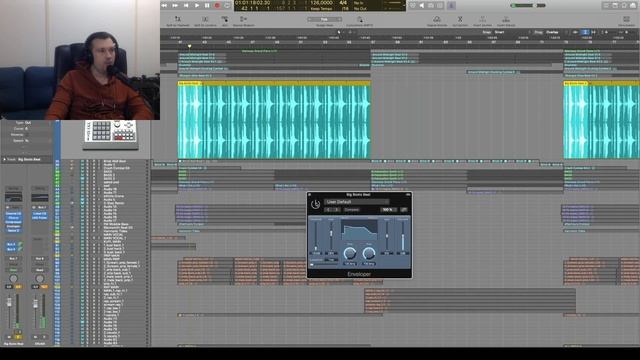
Task: Select previous preset arrow in Enveloper
Action: pyautogui.click(x=329, y=210)
